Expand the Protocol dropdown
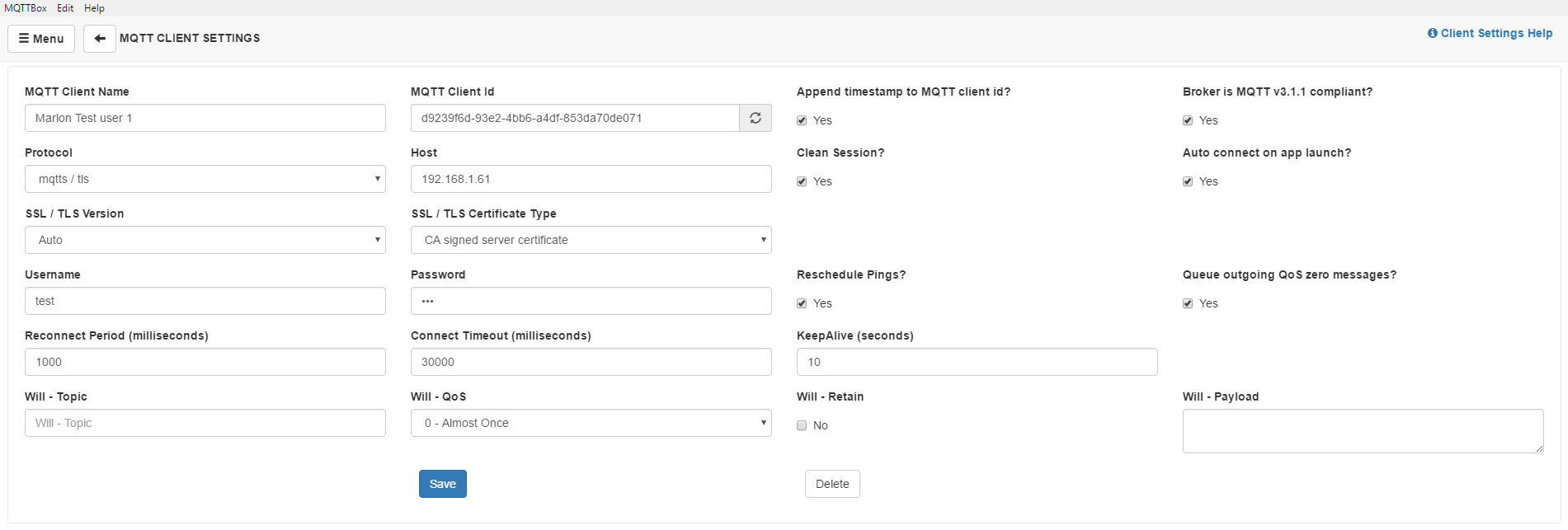1568x530 pixels. click(x=205, y=179)
